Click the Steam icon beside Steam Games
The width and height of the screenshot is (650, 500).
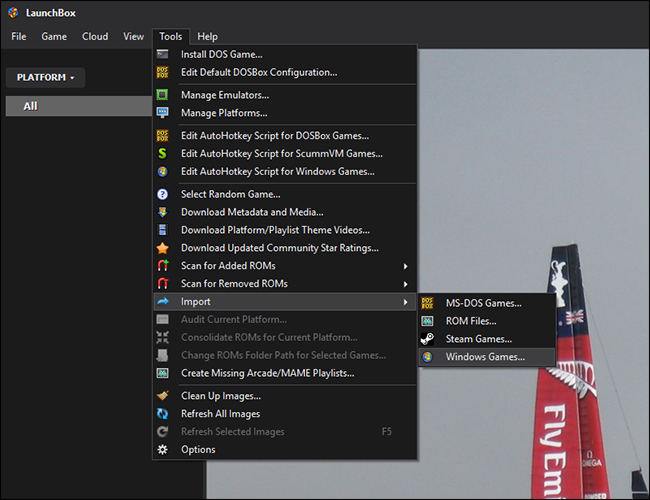pyautogui.click(x=427, y=339)
